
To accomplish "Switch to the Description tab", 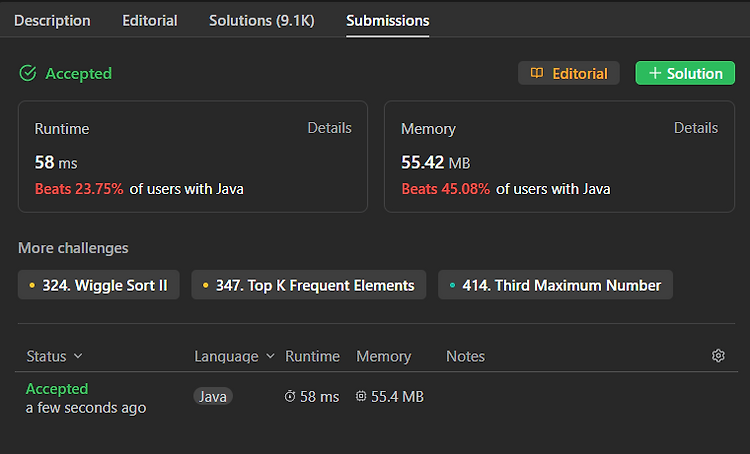I will pos(52,21).
